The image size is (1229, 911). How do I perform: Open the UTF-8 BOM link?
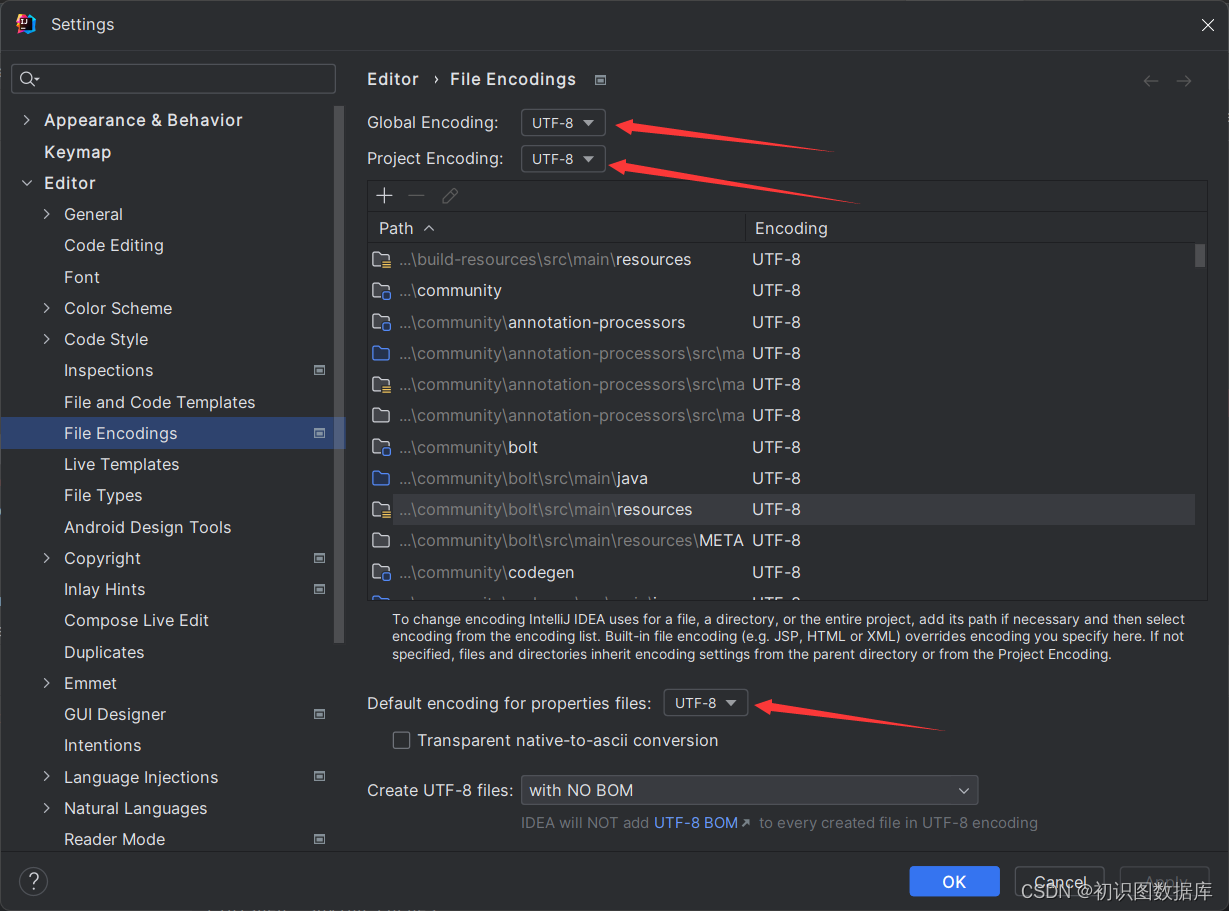[x=701, y=823]
